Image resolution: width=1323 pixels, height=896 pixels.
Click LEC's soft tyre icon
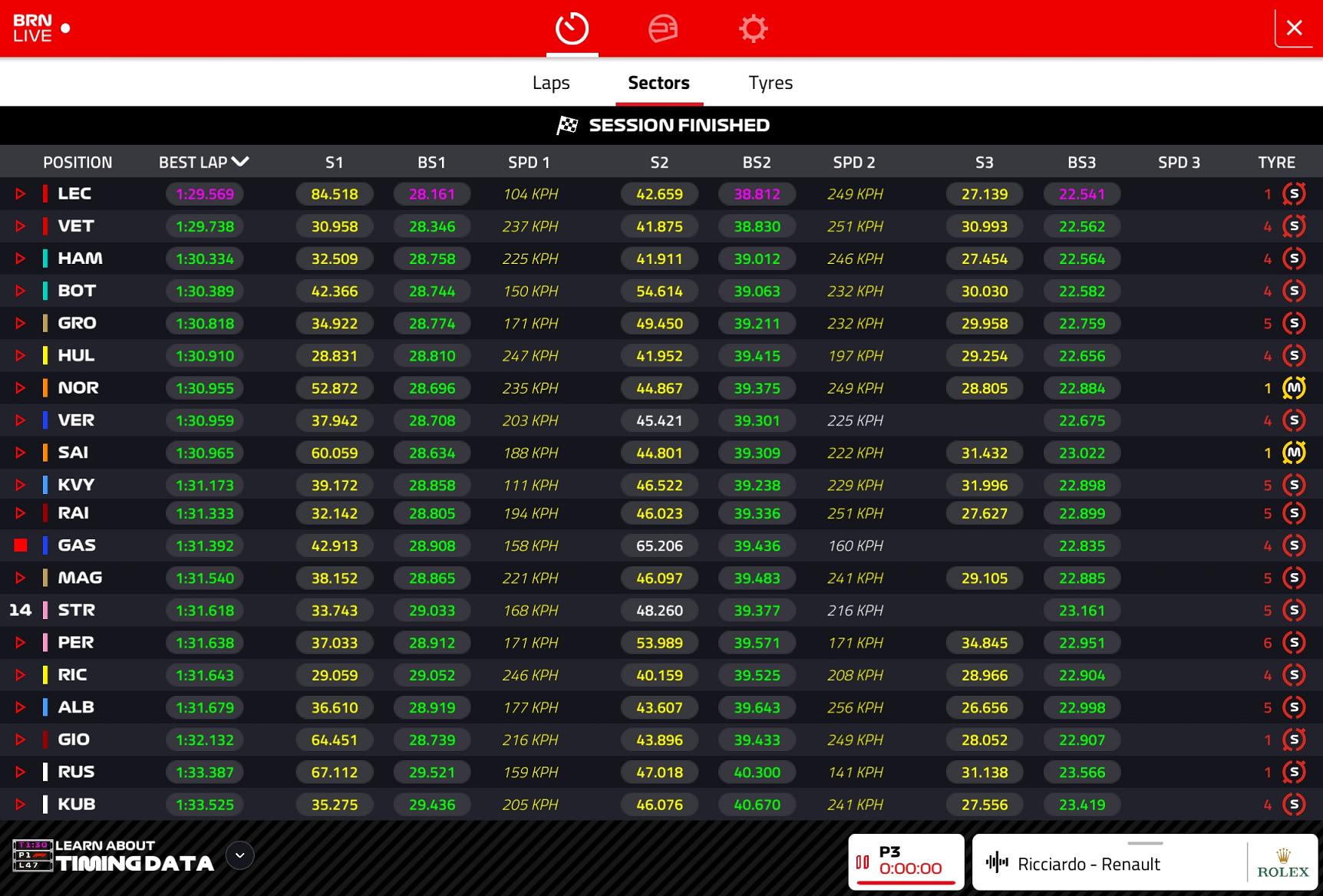click(1294, 194)
